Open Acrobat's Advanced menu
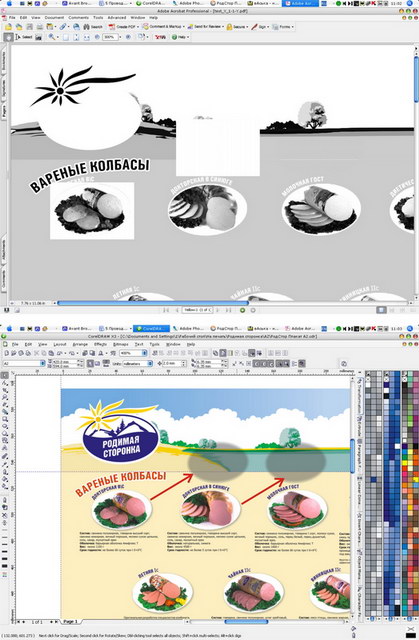 [x=117, y=18]
